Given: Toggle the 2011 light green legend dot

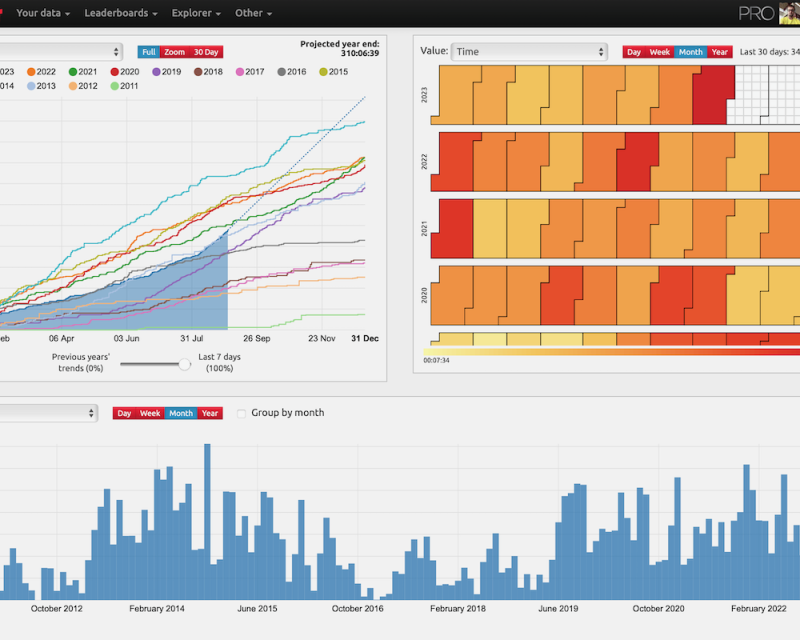Looking at the screenshot, I should [115, 87].
